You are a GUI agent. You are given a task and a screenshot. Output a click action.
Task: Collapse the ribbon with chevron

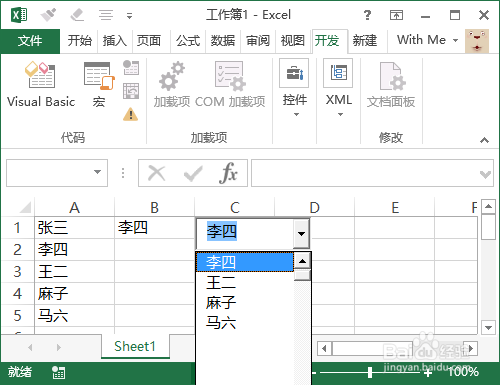[484, 140]
